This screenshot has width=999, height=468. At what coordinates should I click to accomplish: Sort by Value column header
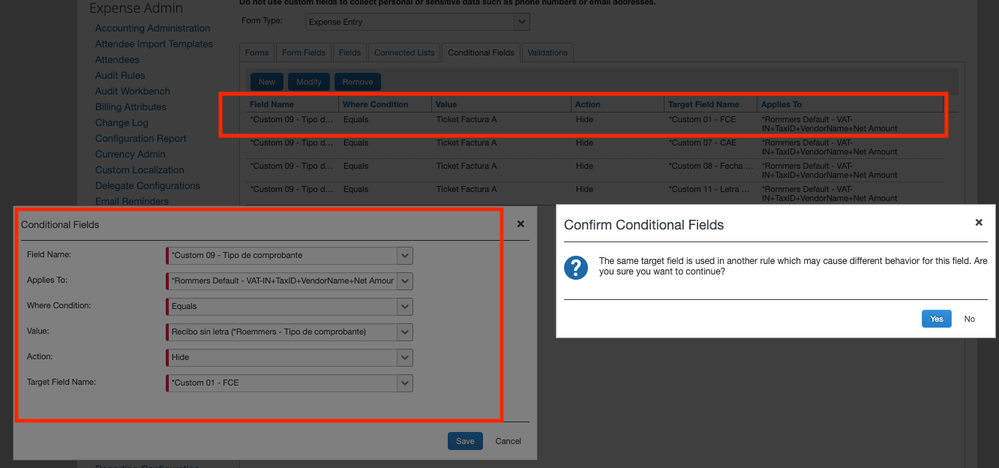pyautogui.click(x=501, y=104)
